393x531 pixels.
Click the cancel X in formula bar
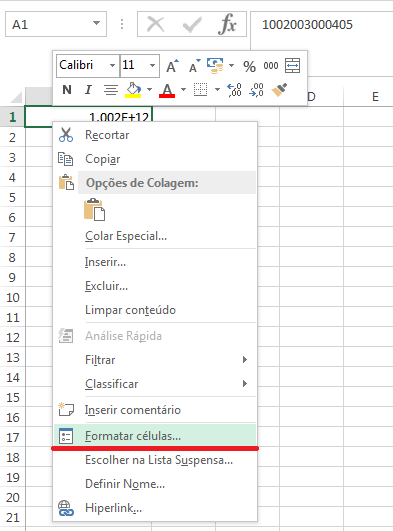[156, 24]
